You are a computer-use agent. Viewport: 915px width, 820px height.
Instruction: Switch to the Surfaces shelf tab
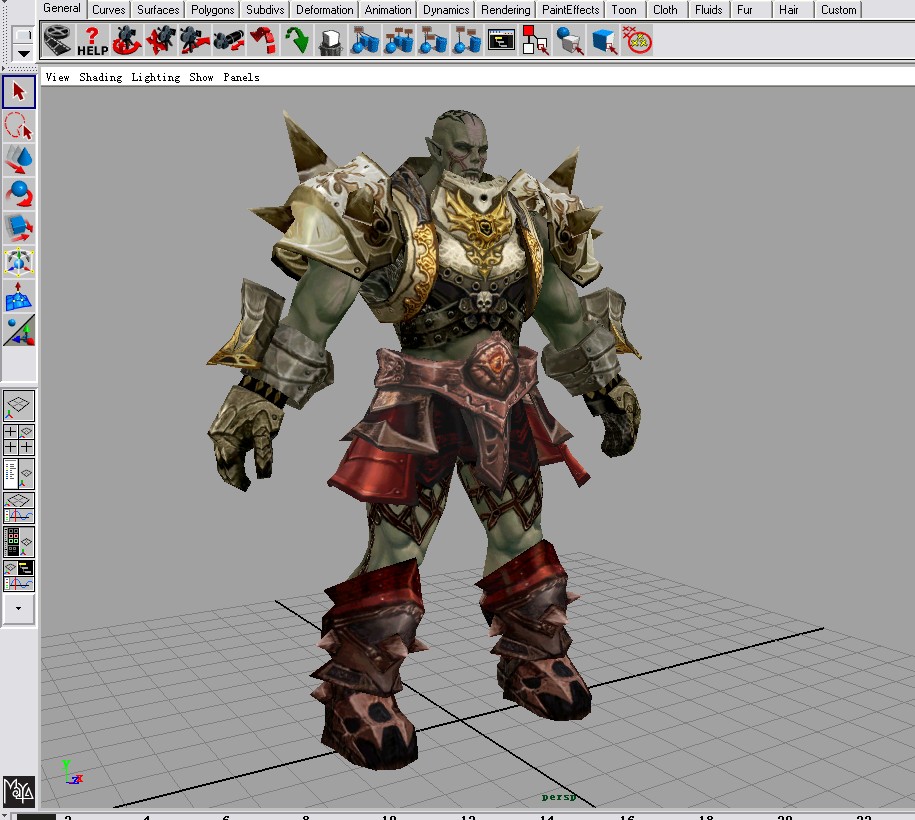click(158, 10)
